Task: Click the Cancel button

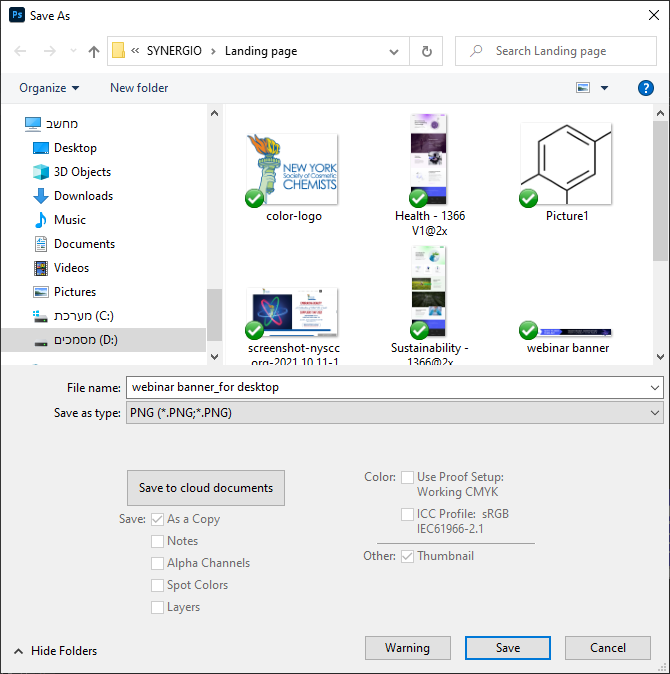Action: pyautogui.click(x=608, y=648)
